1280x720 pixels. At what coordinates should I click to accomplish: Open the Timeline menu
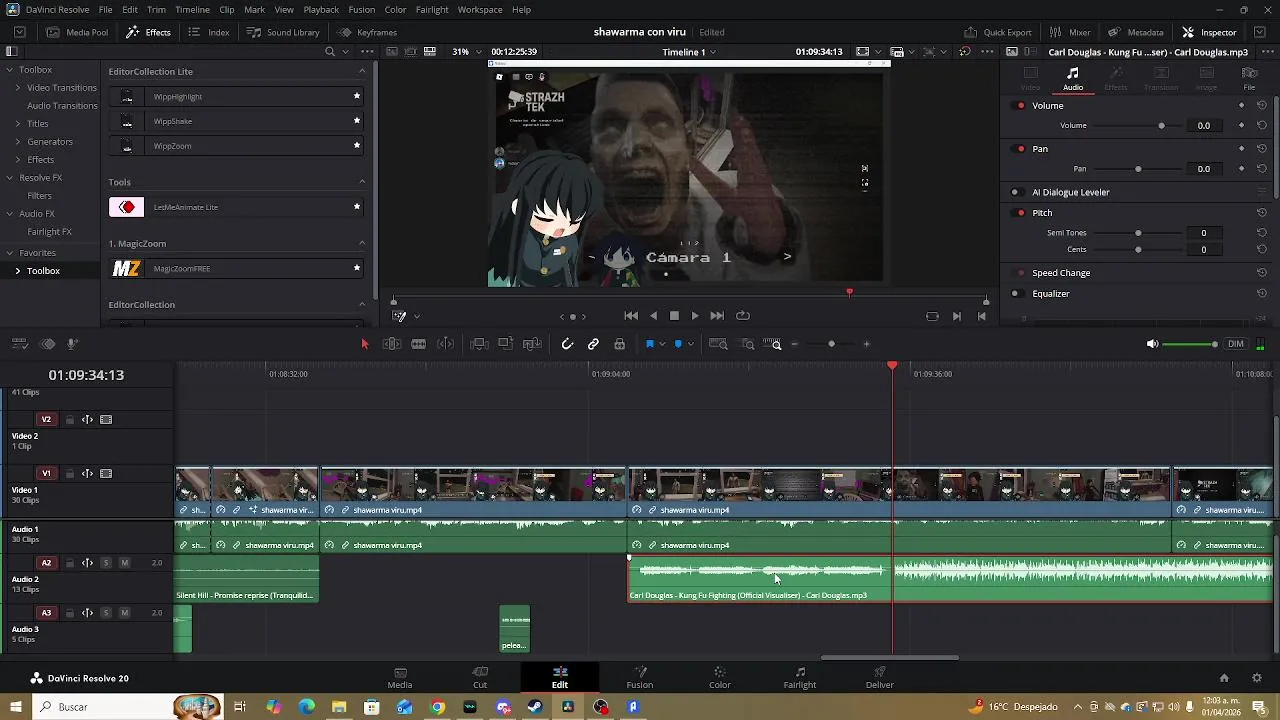click(192, 9)
